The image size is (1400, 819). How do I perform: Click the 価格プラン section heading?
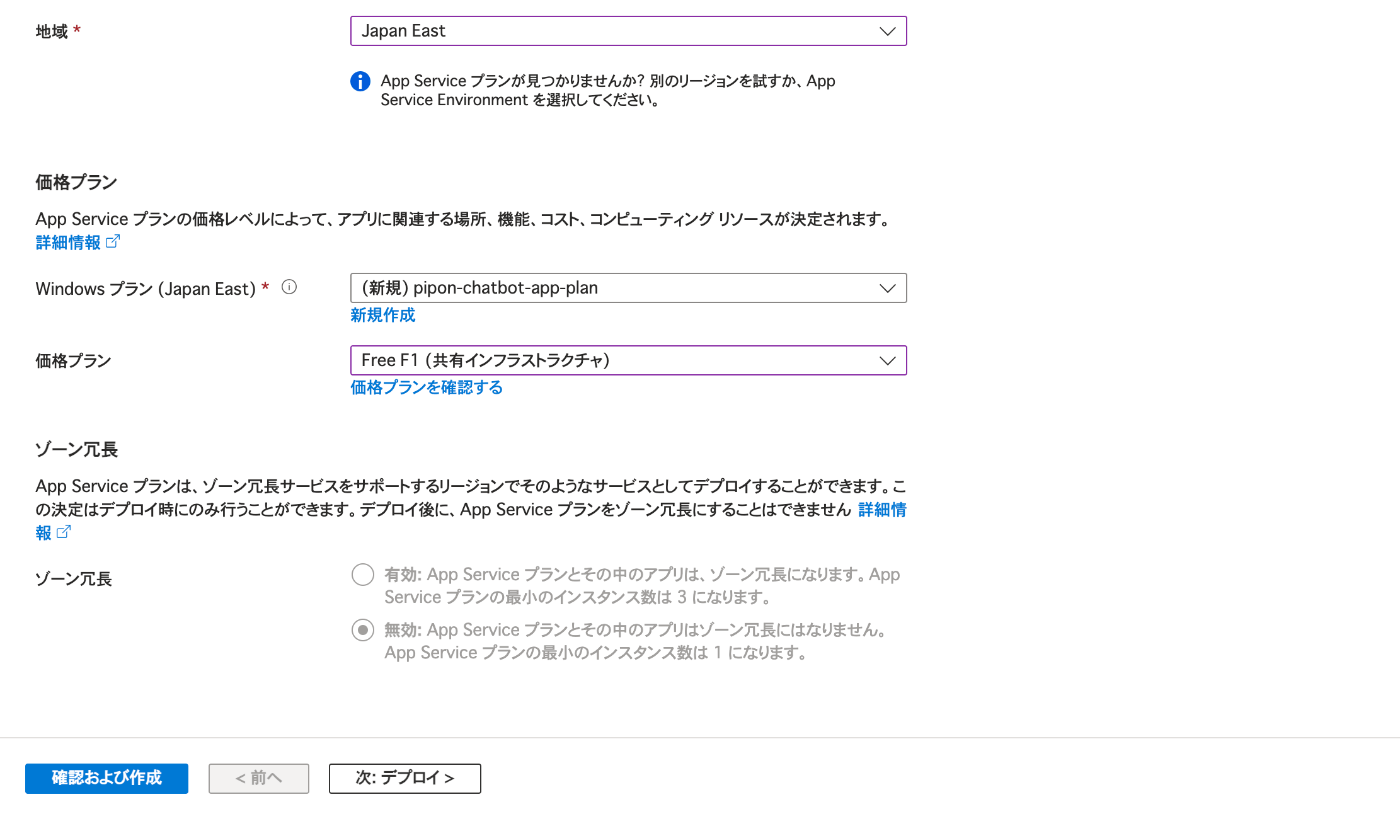[x=77, y=182]
